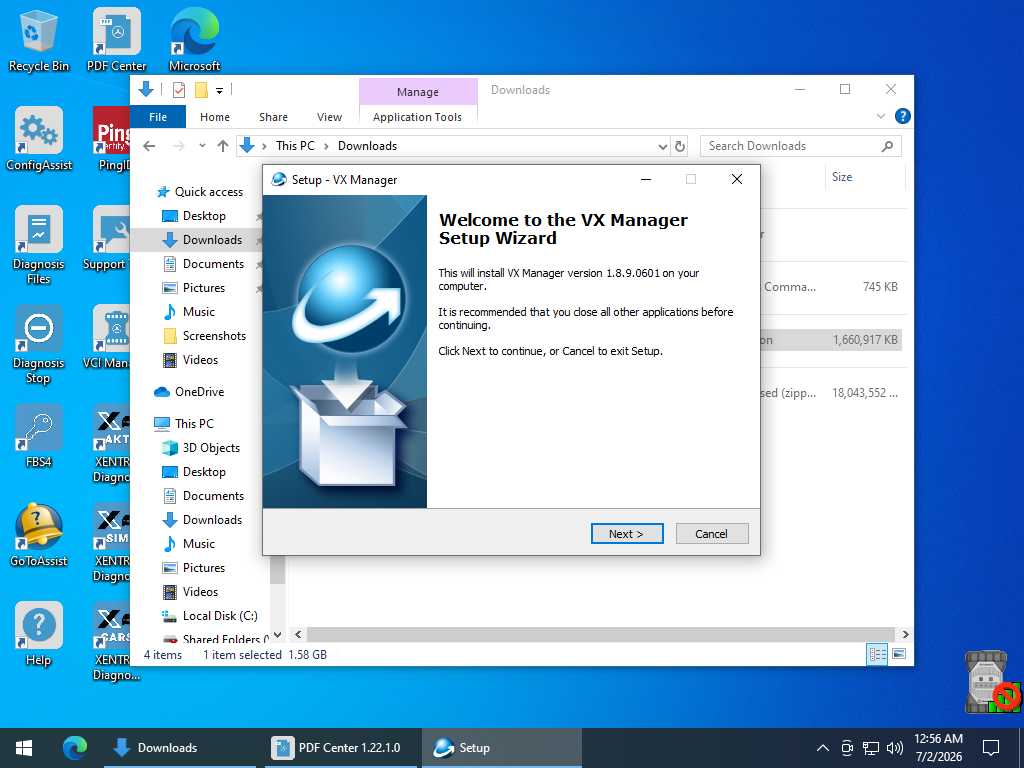Open the Help desktop shortcut

(39, 635)
